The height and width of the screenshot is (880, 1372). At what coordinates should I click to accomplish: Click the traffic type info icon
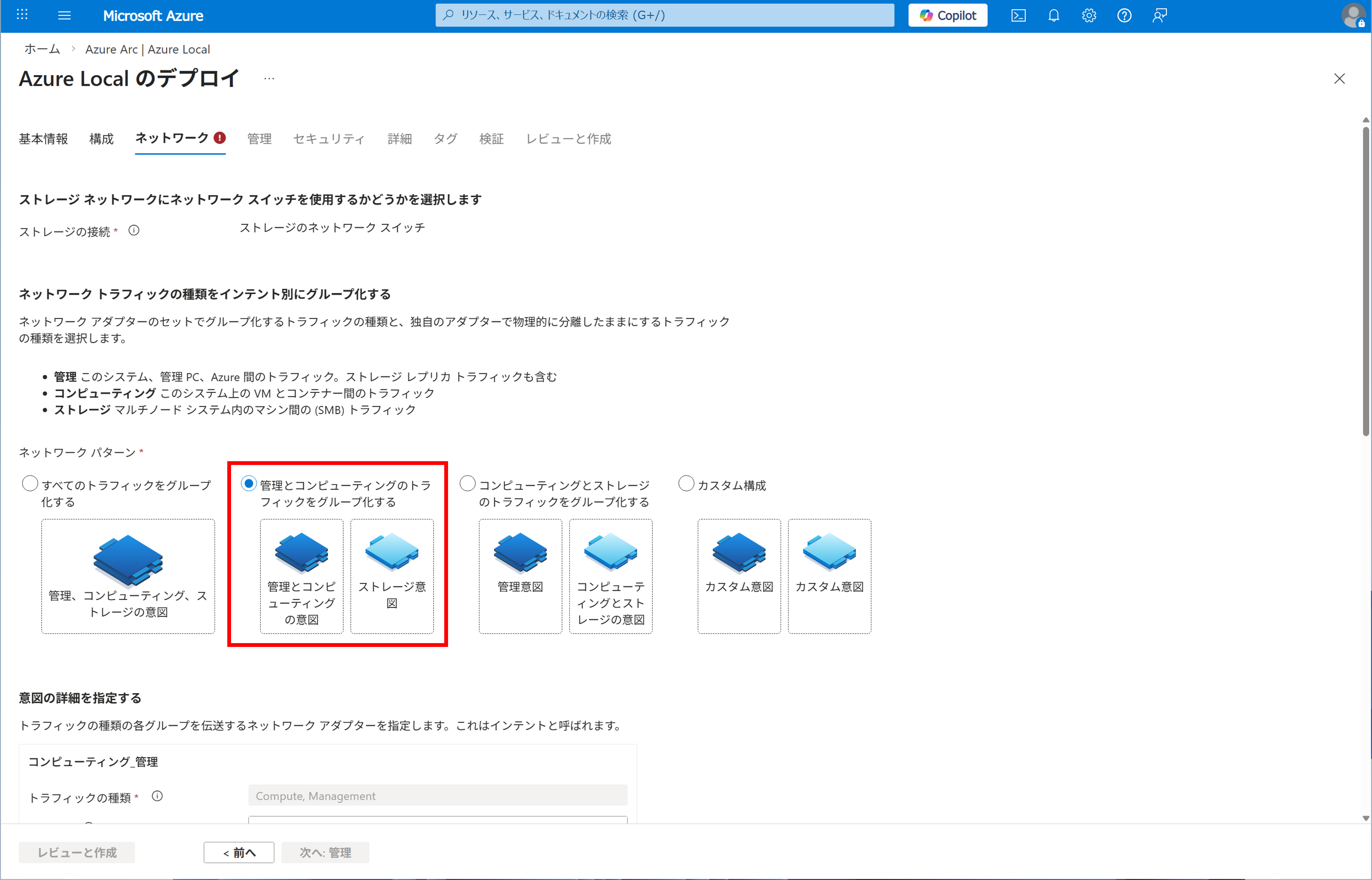(157, 796)
